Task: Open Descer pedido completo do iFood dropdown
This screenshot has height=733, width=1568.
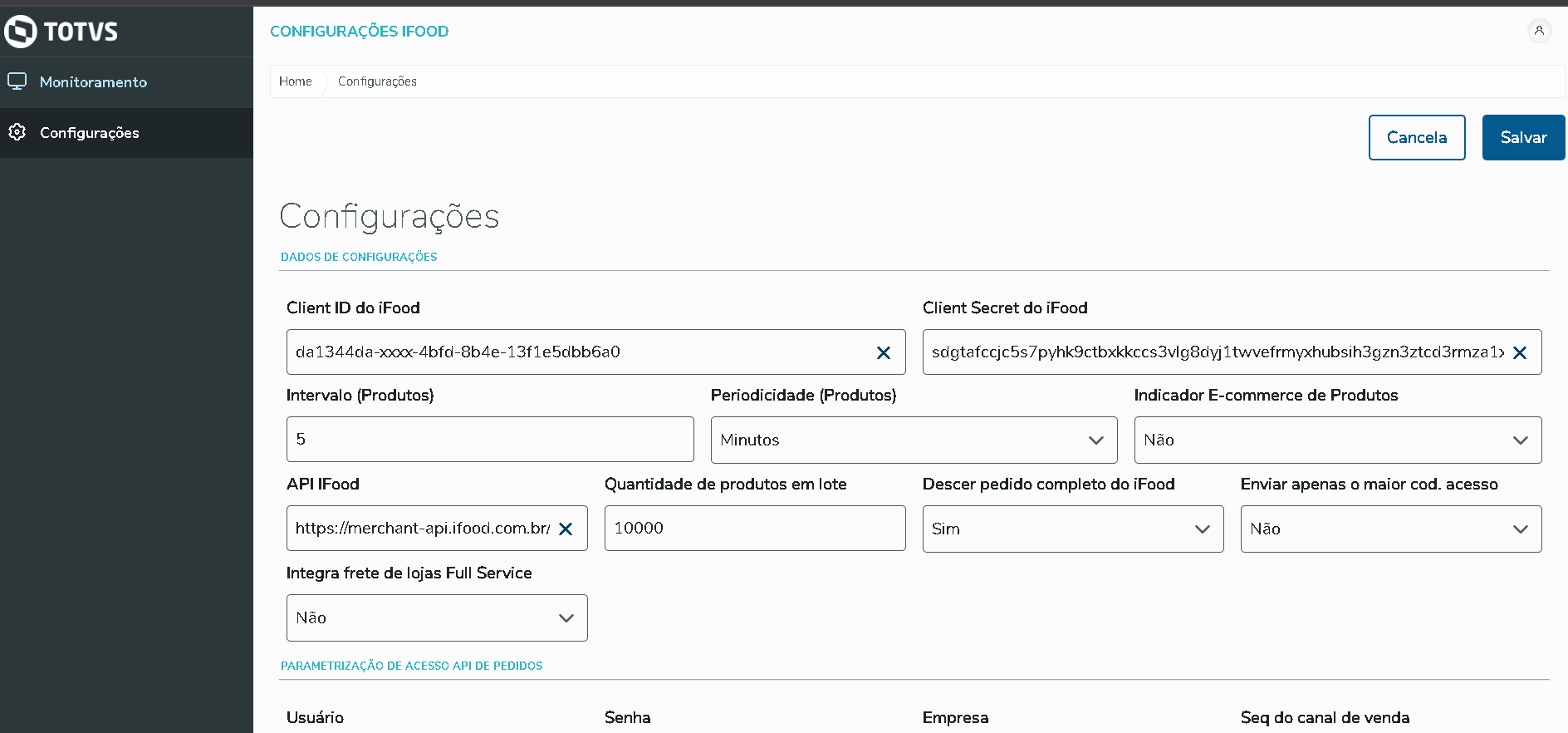Action: (x=1072, y=529)
